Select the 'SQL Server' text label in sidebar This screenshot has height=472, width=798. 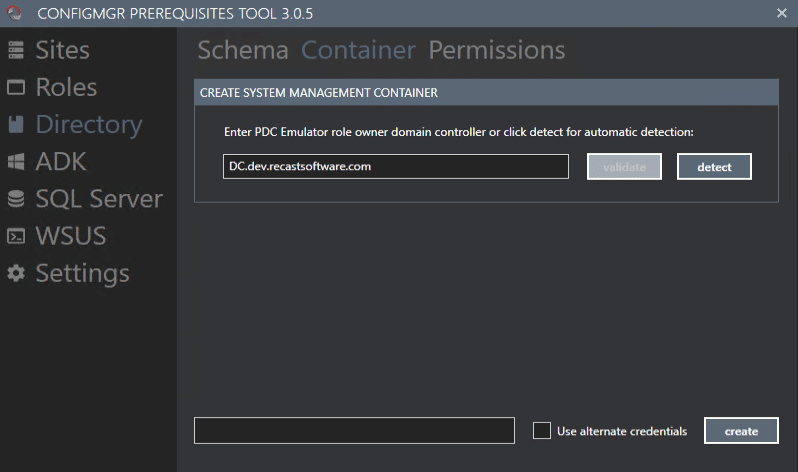click(99, 199)
